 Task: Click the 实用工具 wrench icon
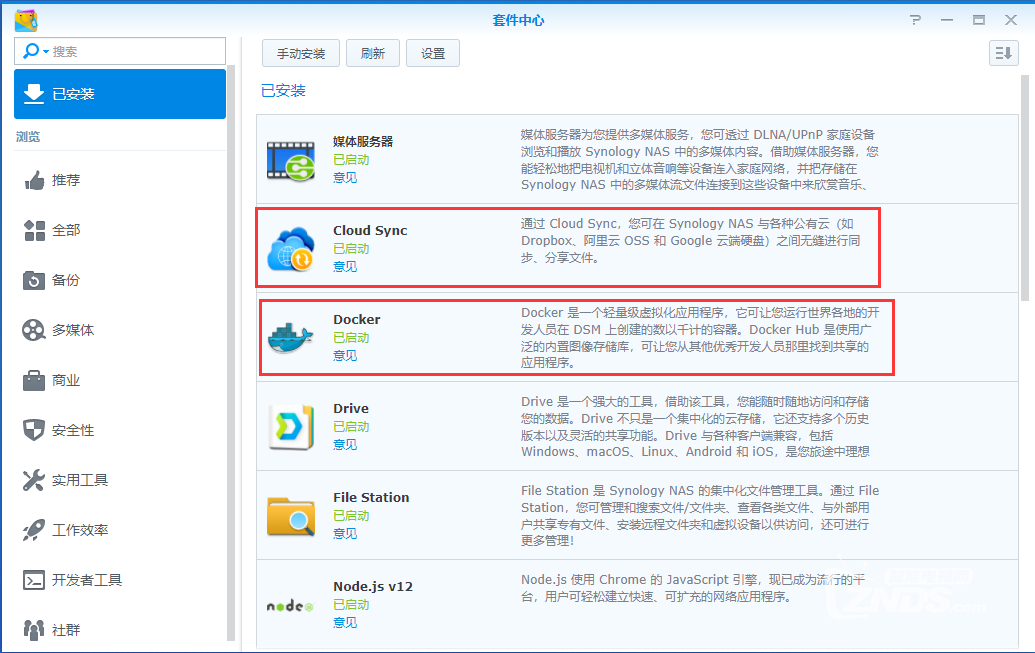coord(34,480)
